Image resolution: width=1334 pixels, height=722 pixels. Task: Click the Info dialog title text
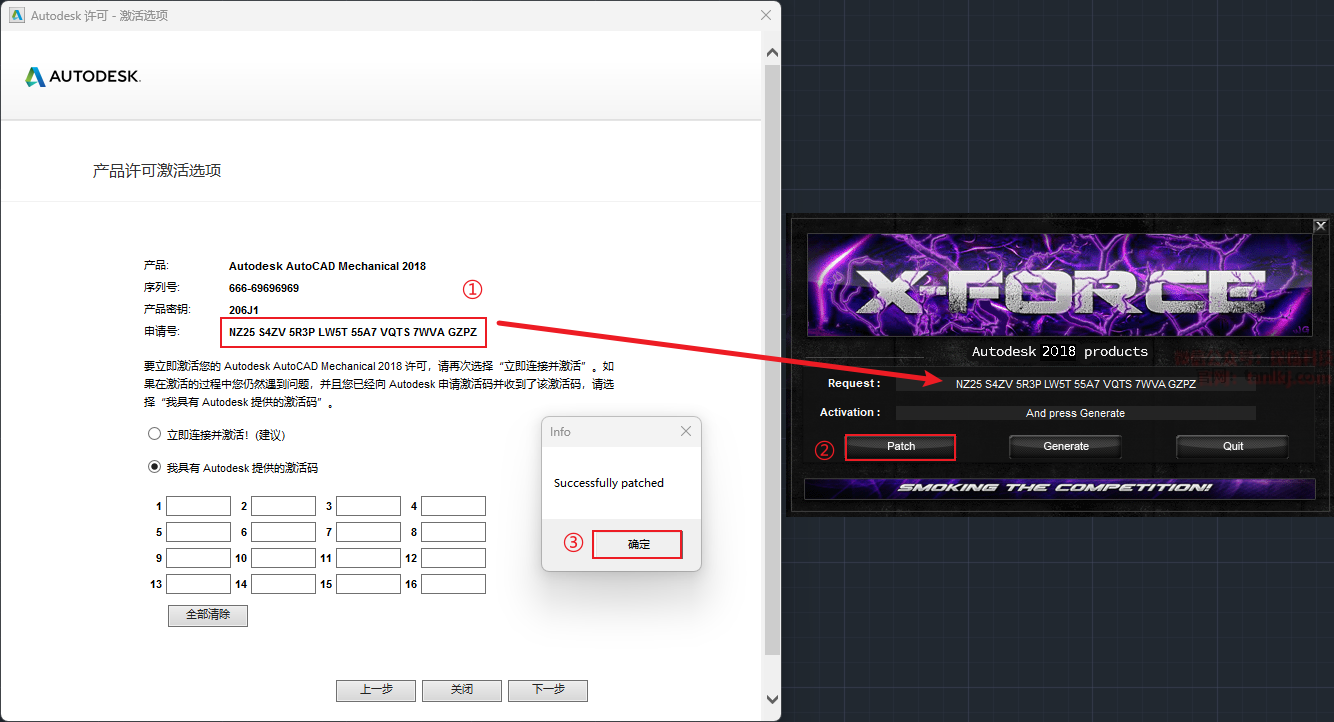pos(560,431)
